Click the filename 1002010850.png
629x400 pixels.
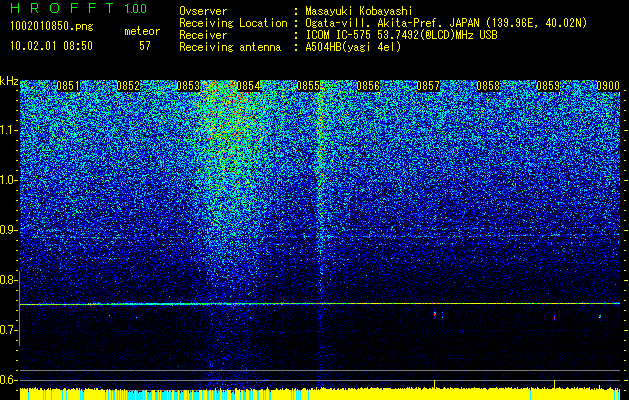tap(52, 27)
